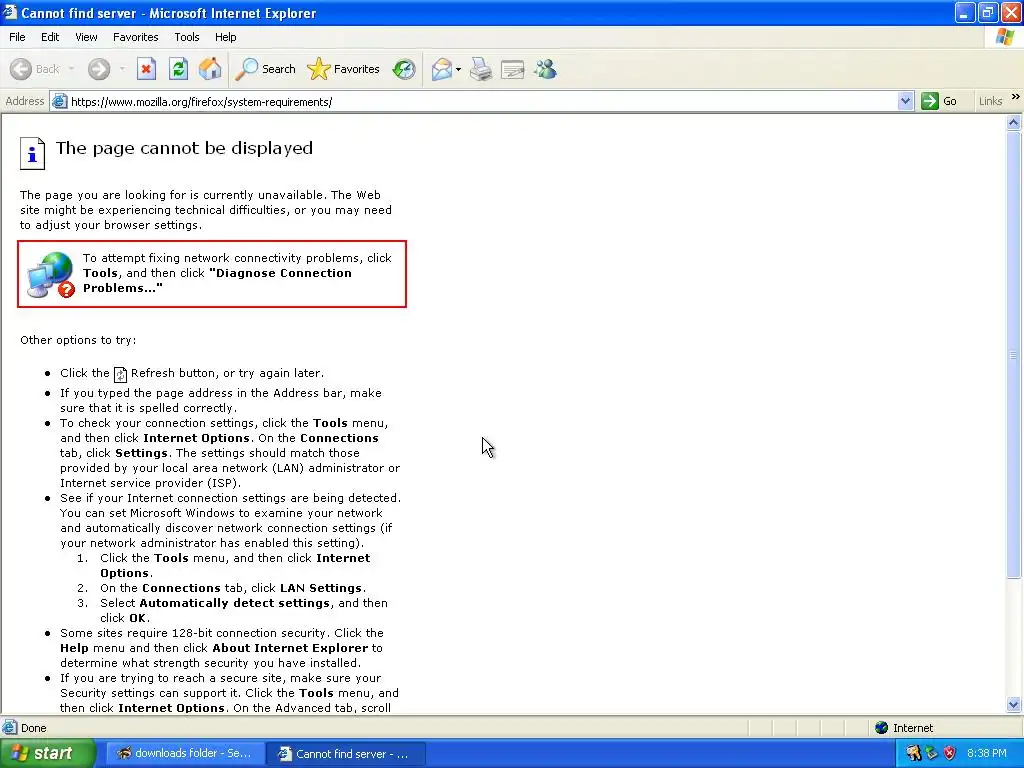The width and height of the screenshot is (1024, 768).
Task: Click the Forward arrow button
Action: click(99, 69)
